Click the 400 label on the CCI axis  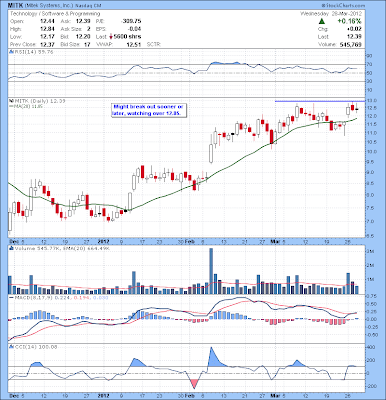pyautogui.click(x=372, y=347)
